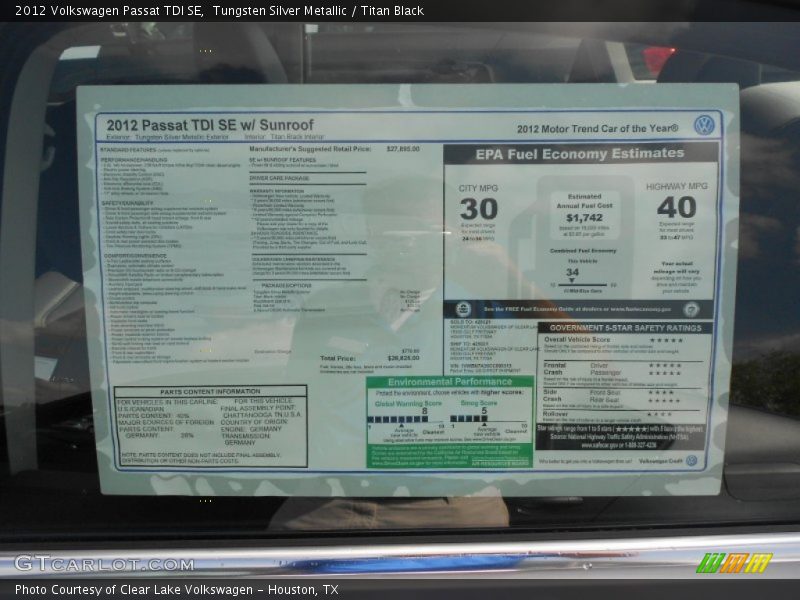Image resolution: width=800 pixels, height=600 pixels.
Task: Click the annual fuel cost '$1,742'
Action: click(x=584, y=218)
